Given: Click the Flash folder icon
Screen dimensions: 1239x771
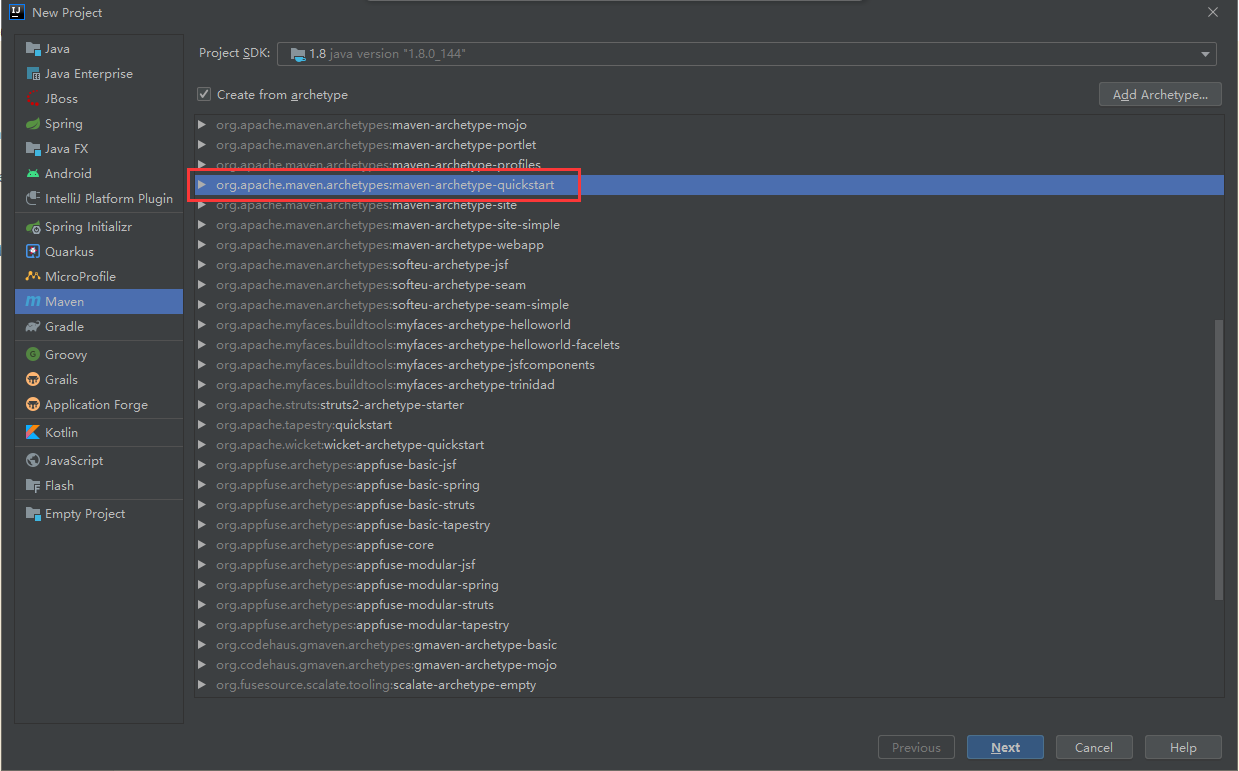Looking at the screenshot, I should 33,486.
